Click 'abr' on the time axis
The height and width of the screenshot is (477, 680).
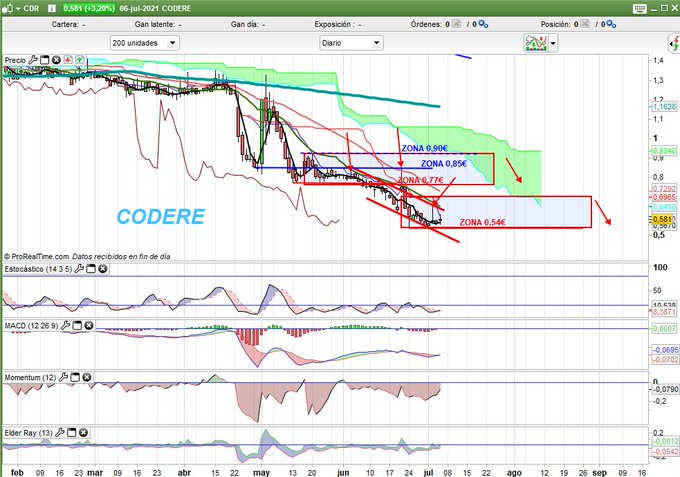tap(184, 472)
